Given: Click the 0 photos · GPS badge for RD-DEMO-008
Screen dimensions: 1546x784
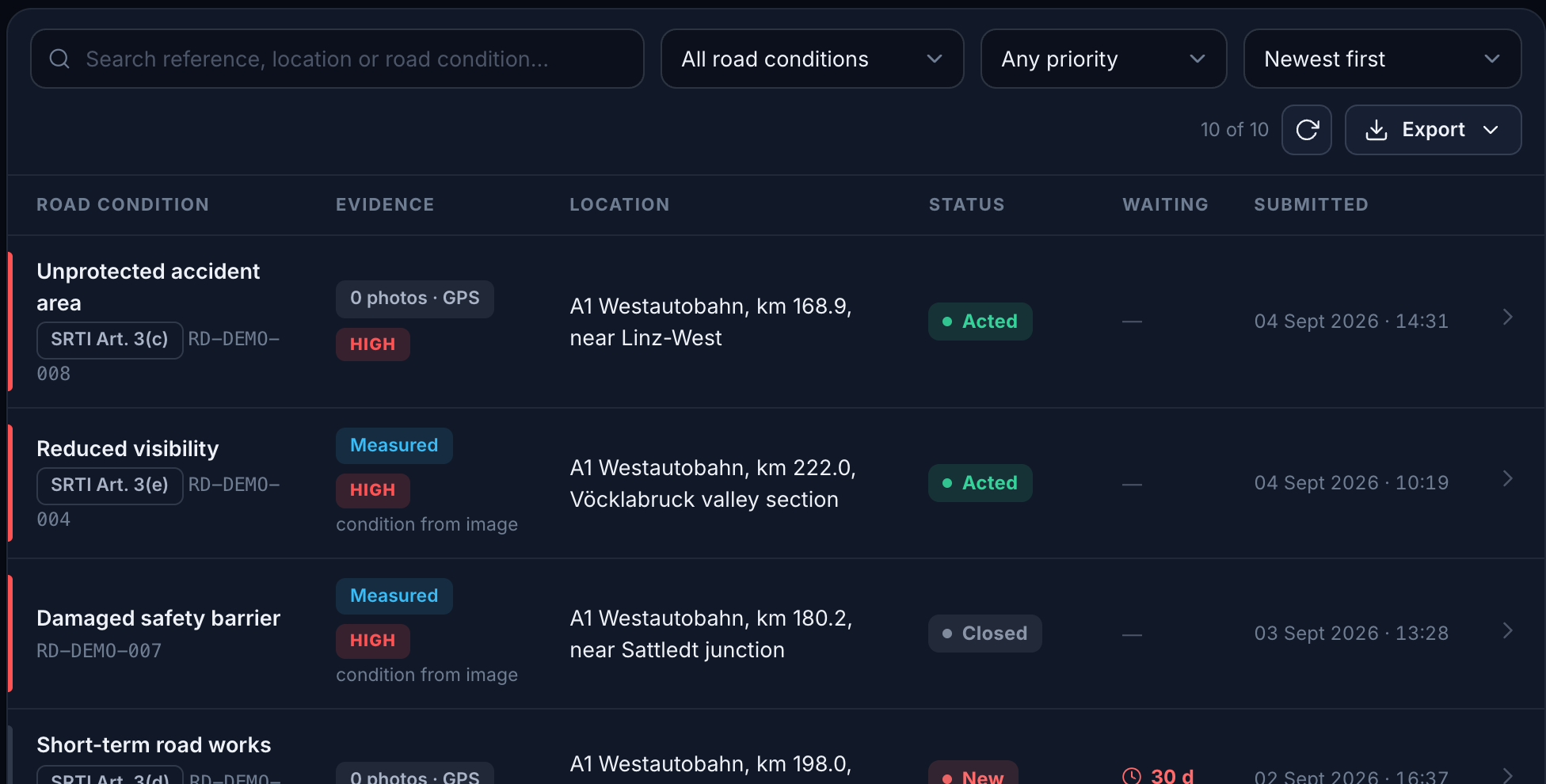Looking at the screenshot, I should click(x=415, y=299).
